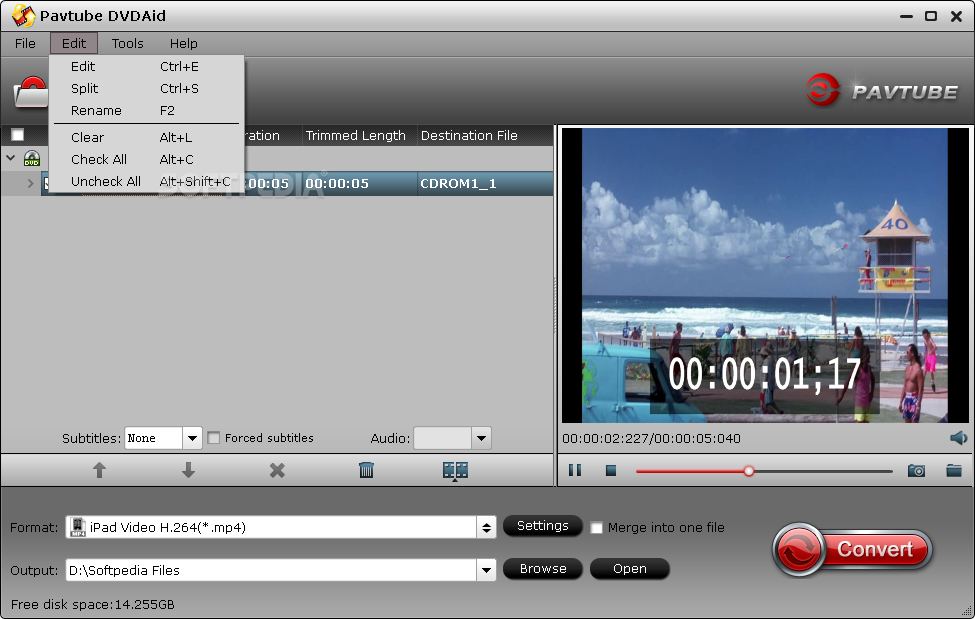Remove selected item with X icon
975x619 pixels.
[x=277, y=470]
